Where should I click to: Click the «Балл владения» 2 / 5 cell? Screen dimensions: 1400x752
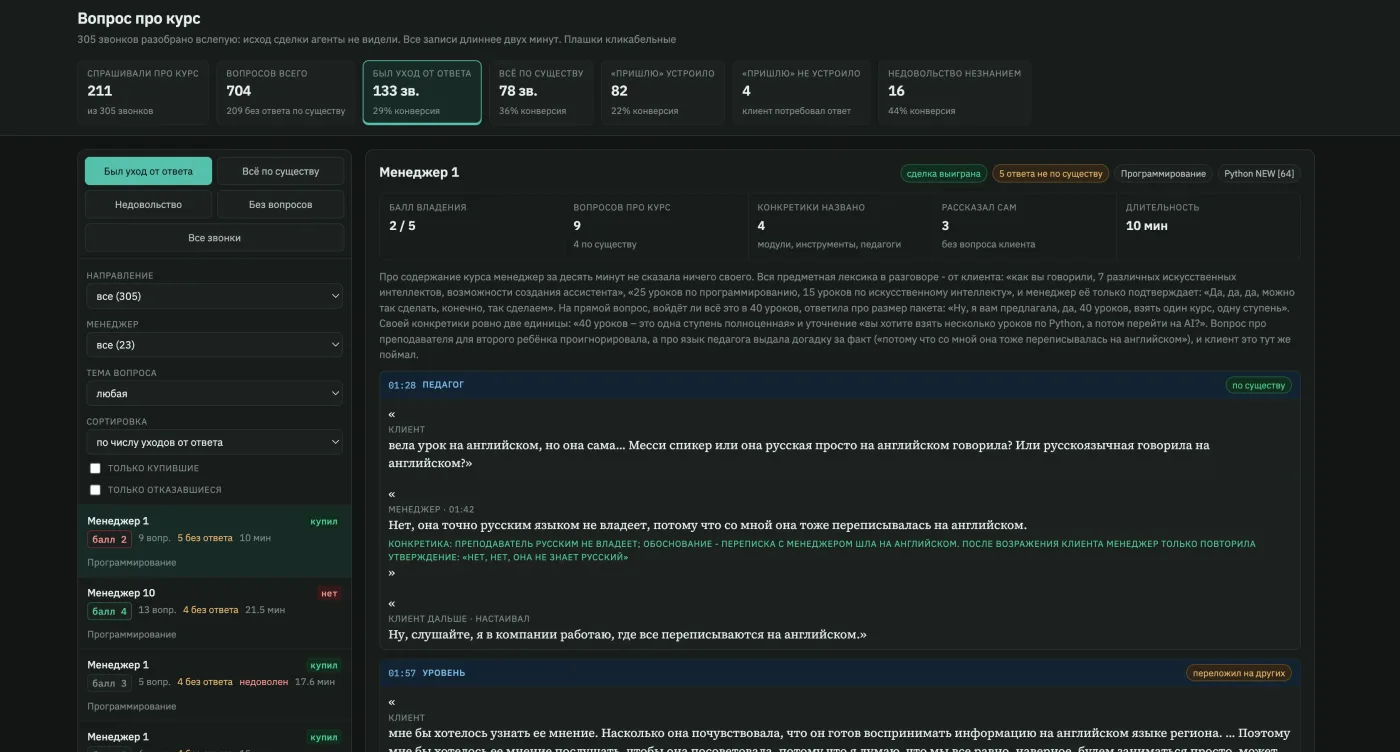[x=471, y=226]
